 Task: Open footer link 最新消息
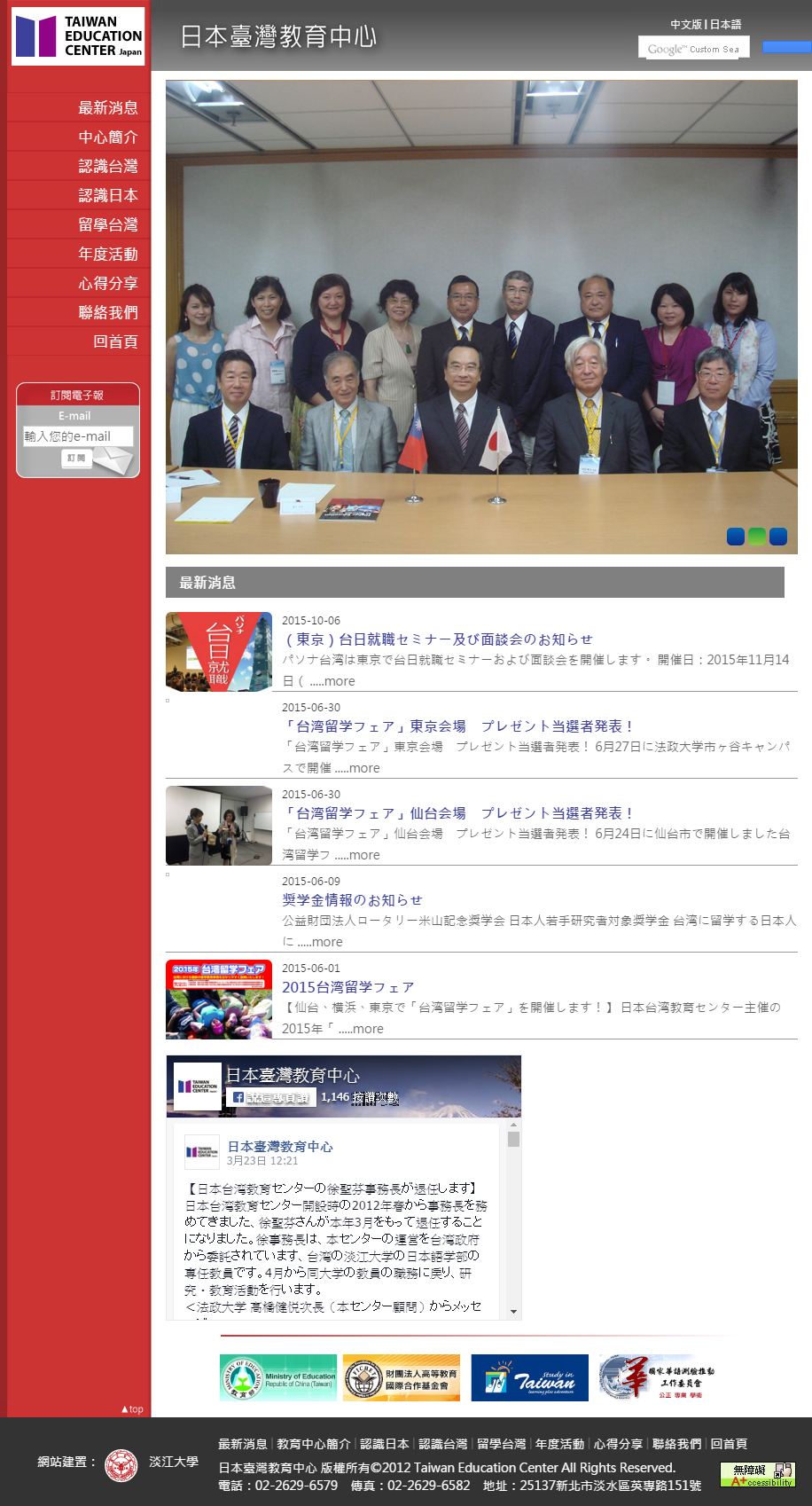243,1444
